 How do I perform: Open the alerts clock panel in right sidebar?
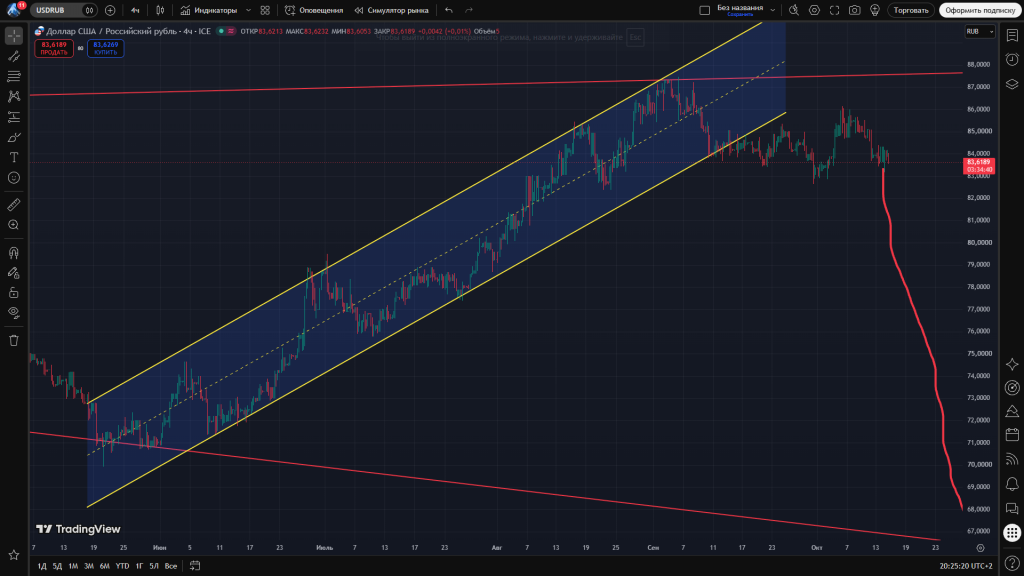(x=1012, y=59)
